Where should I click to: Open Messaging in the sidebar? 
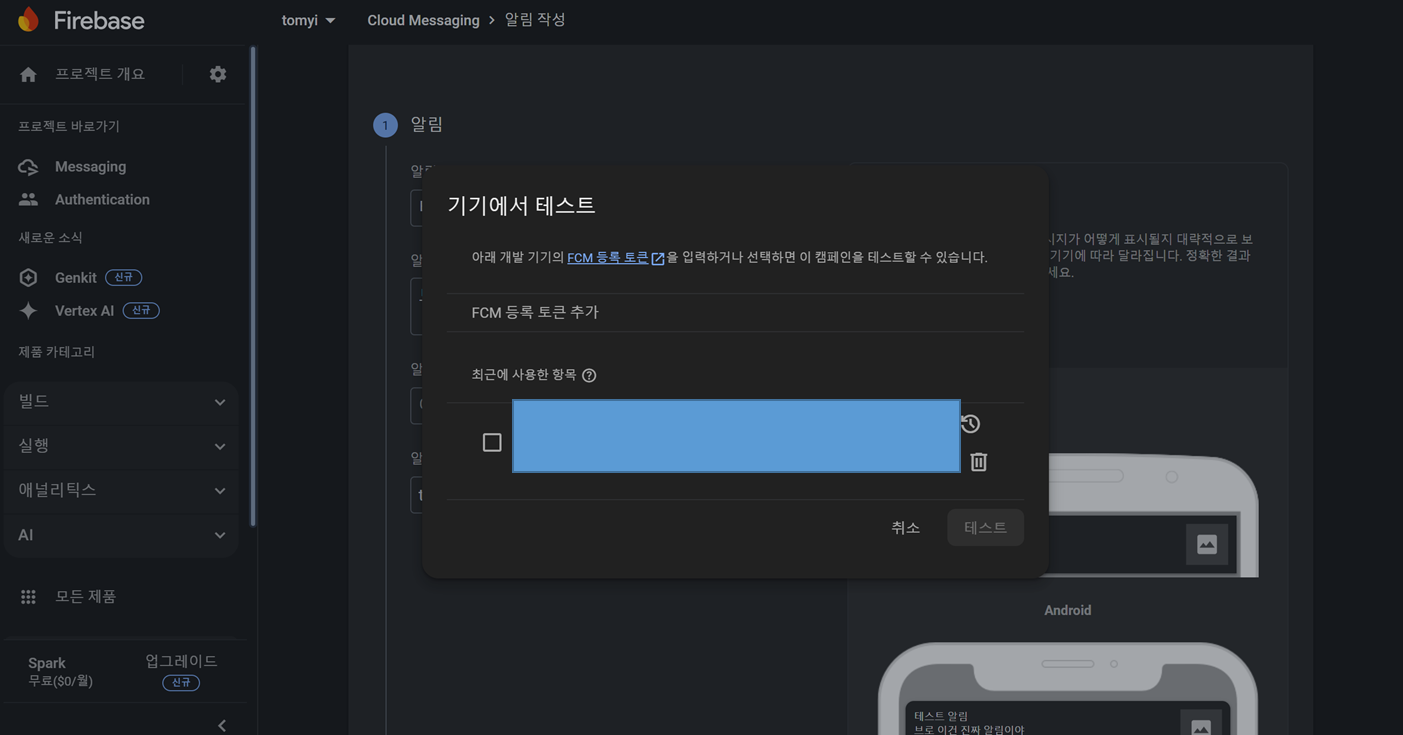tap(90, 167)
